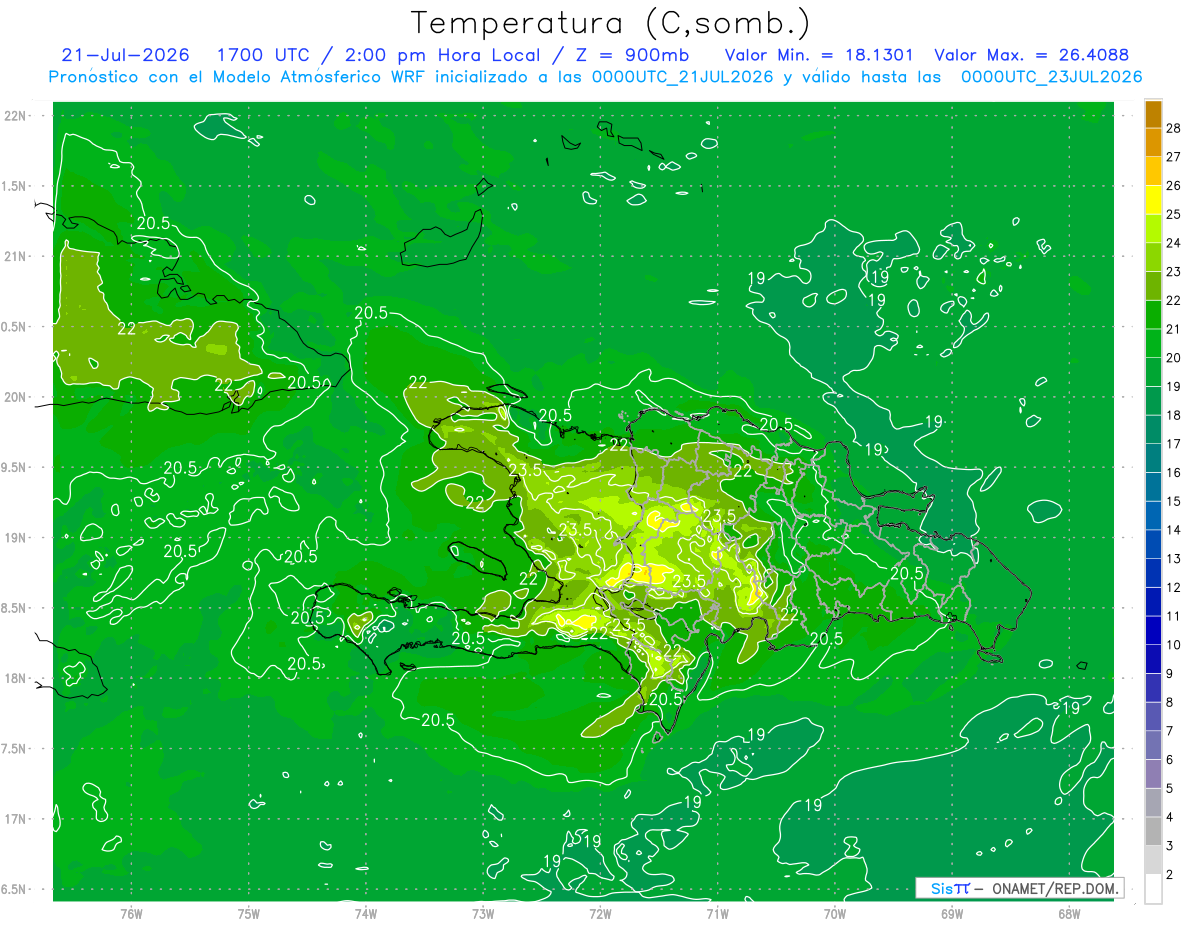Click the "Valor Max. = 26.4088" value
1200x927 pixels.
click(x=1032, y=55)
